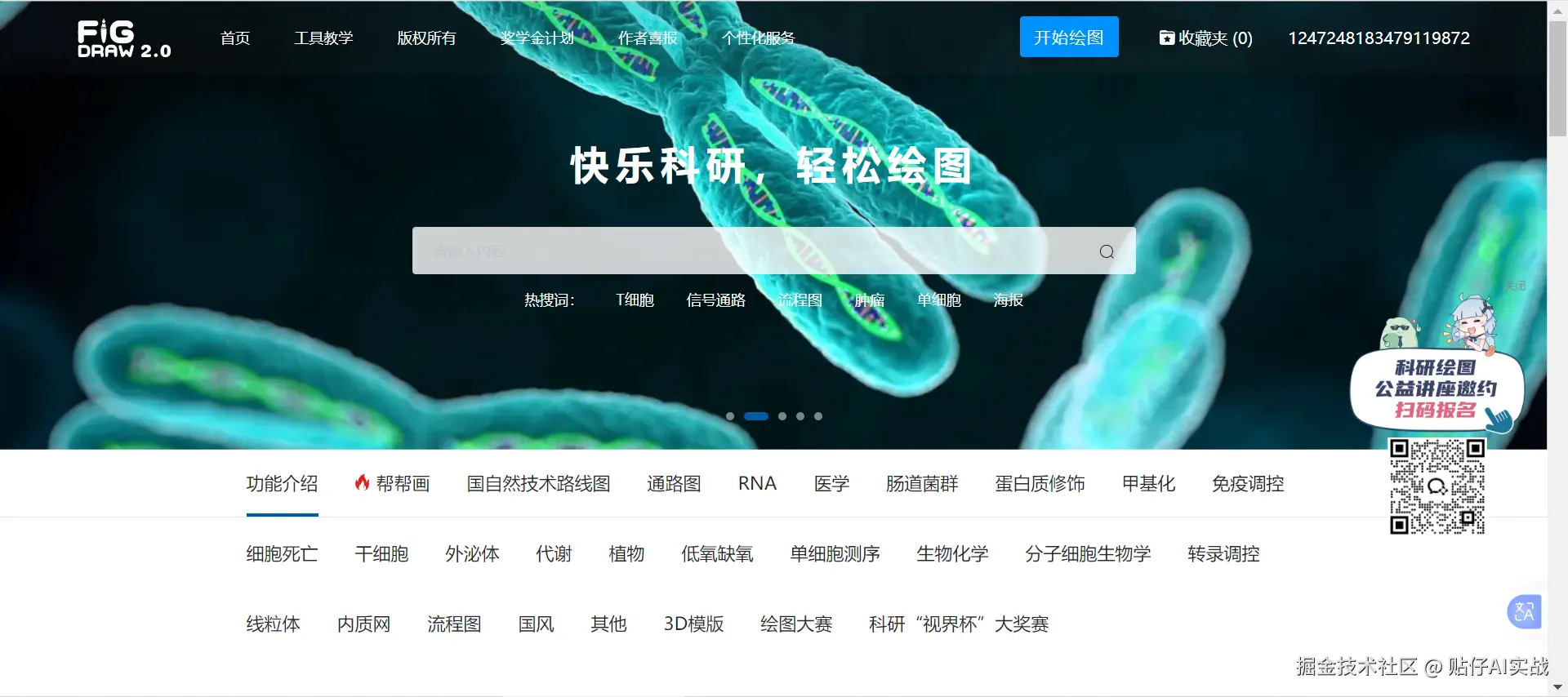Select the last carousel indicator dot

point(818,416)
